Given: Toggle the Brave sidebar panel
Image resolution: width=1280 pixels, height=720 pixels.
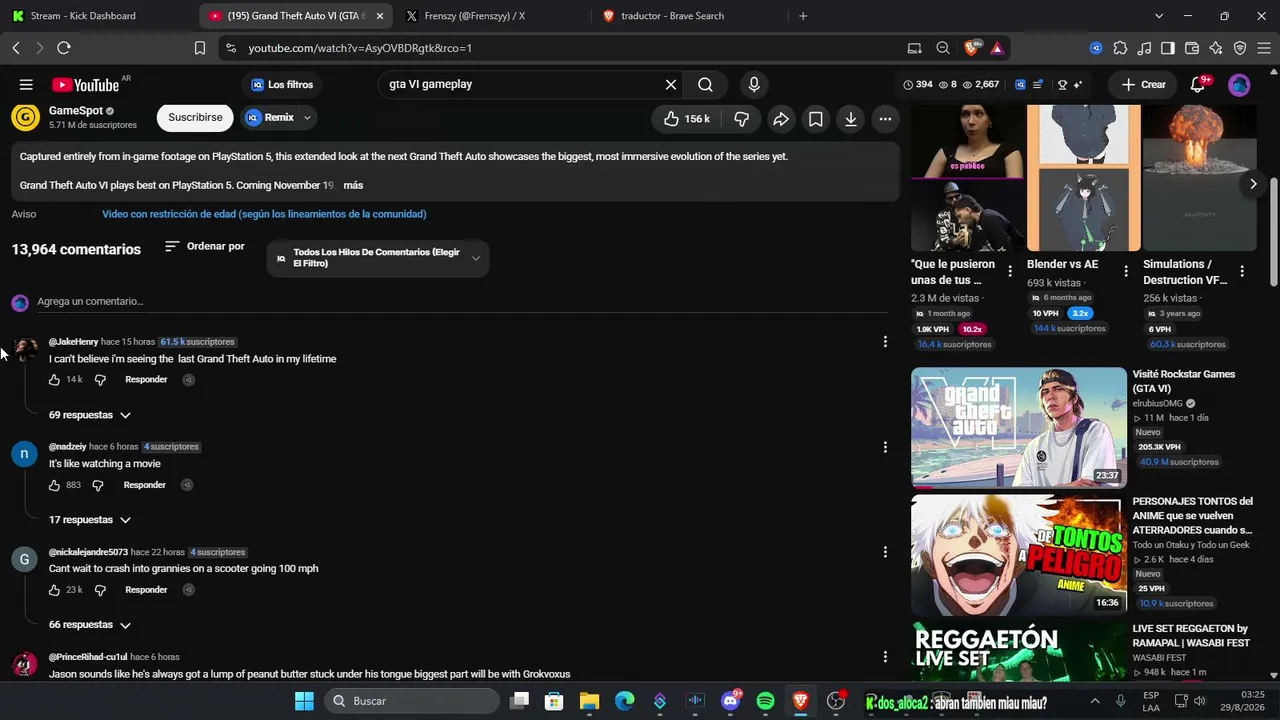Looking at the screenshot, I should tap(1167, 48).
